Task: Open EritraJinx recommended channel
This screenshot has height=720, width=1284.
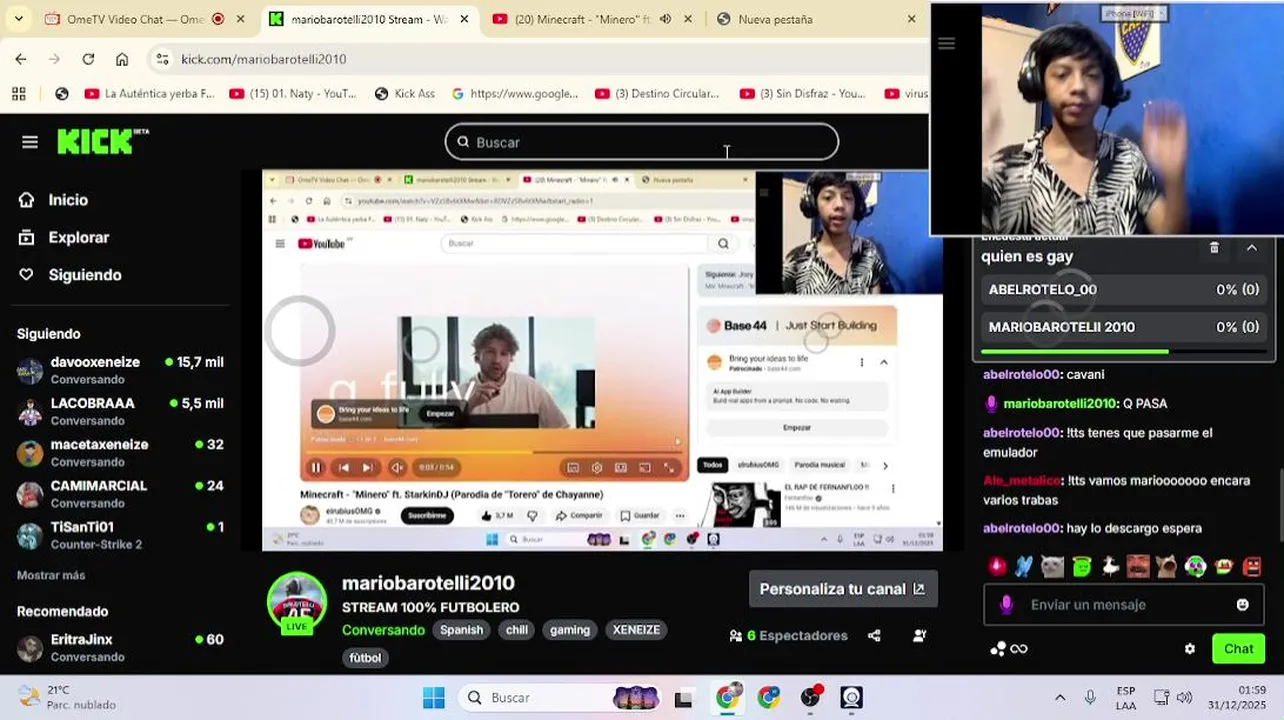Action: pyautogui.click(x=120, y=647)
